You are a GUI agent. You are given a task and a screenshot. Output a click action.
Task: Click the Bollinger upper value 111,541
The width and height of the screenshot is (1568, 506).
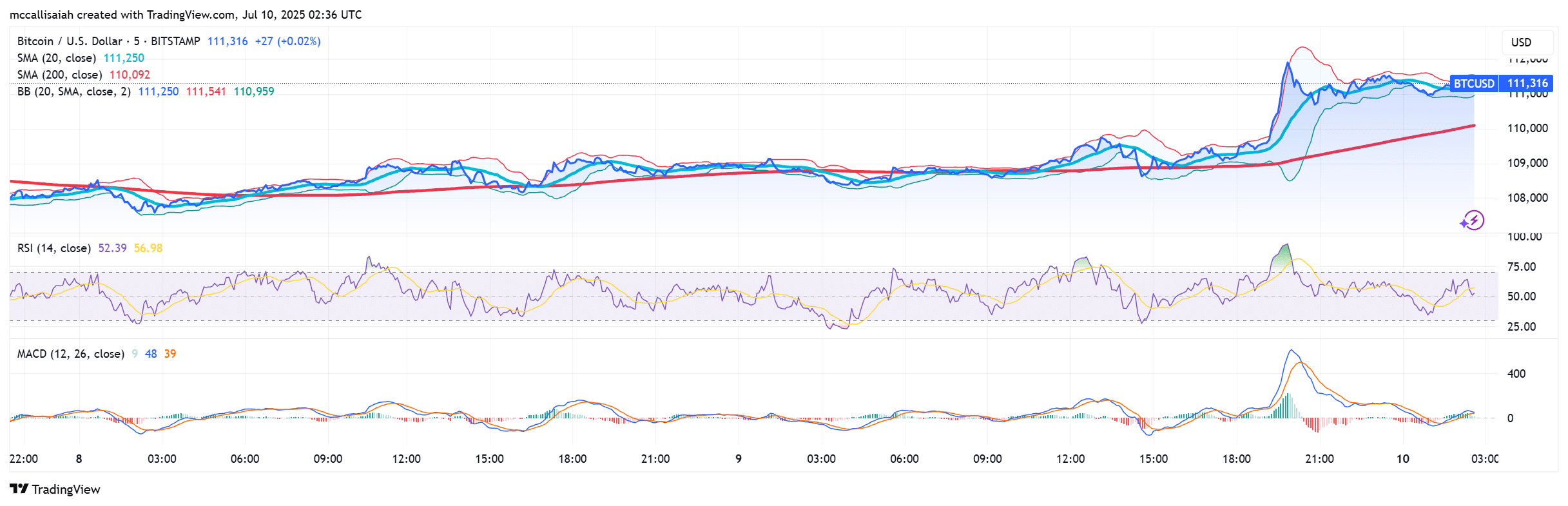[206, 92]
